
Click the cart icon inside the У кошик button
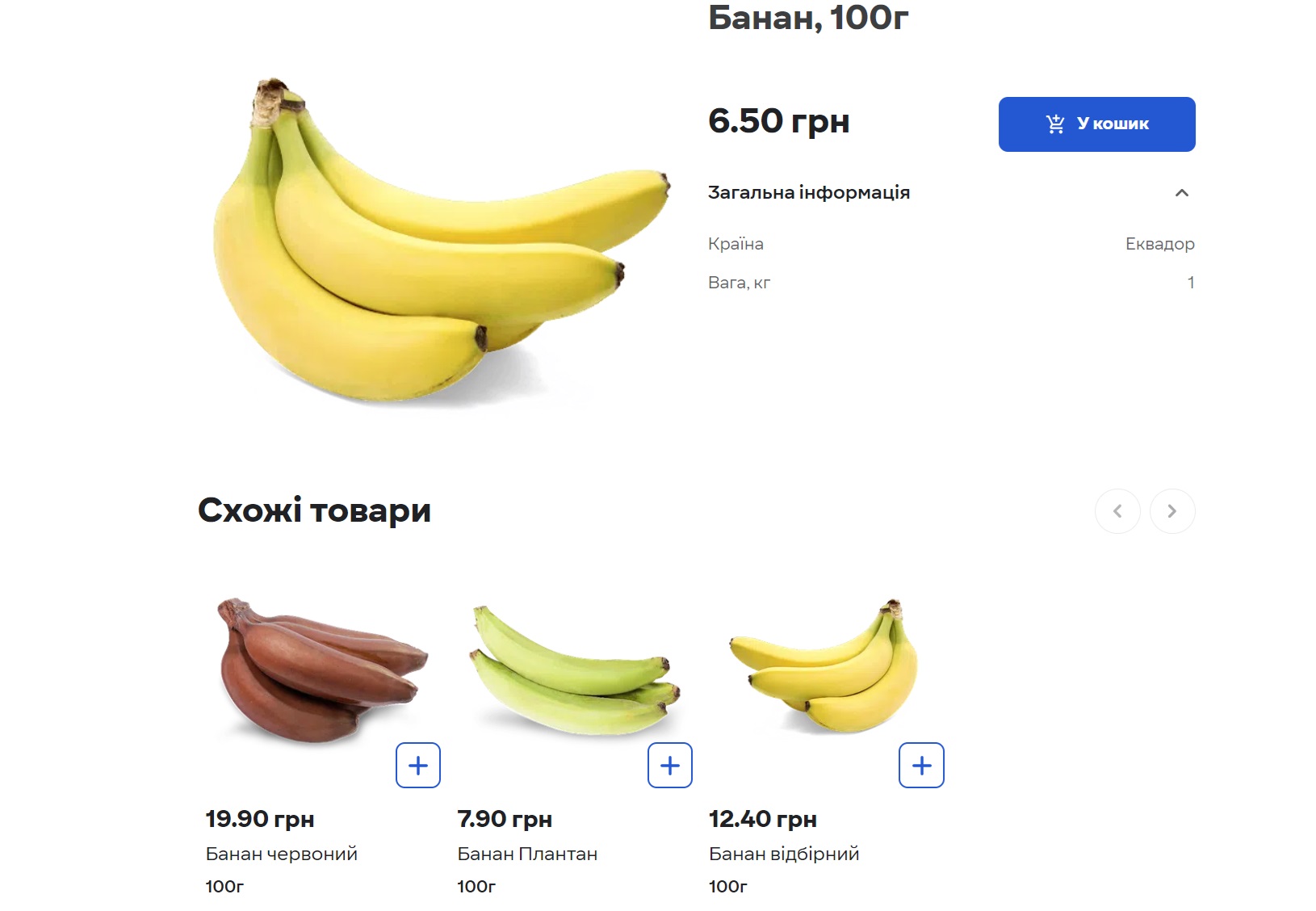coord(1054,124)
